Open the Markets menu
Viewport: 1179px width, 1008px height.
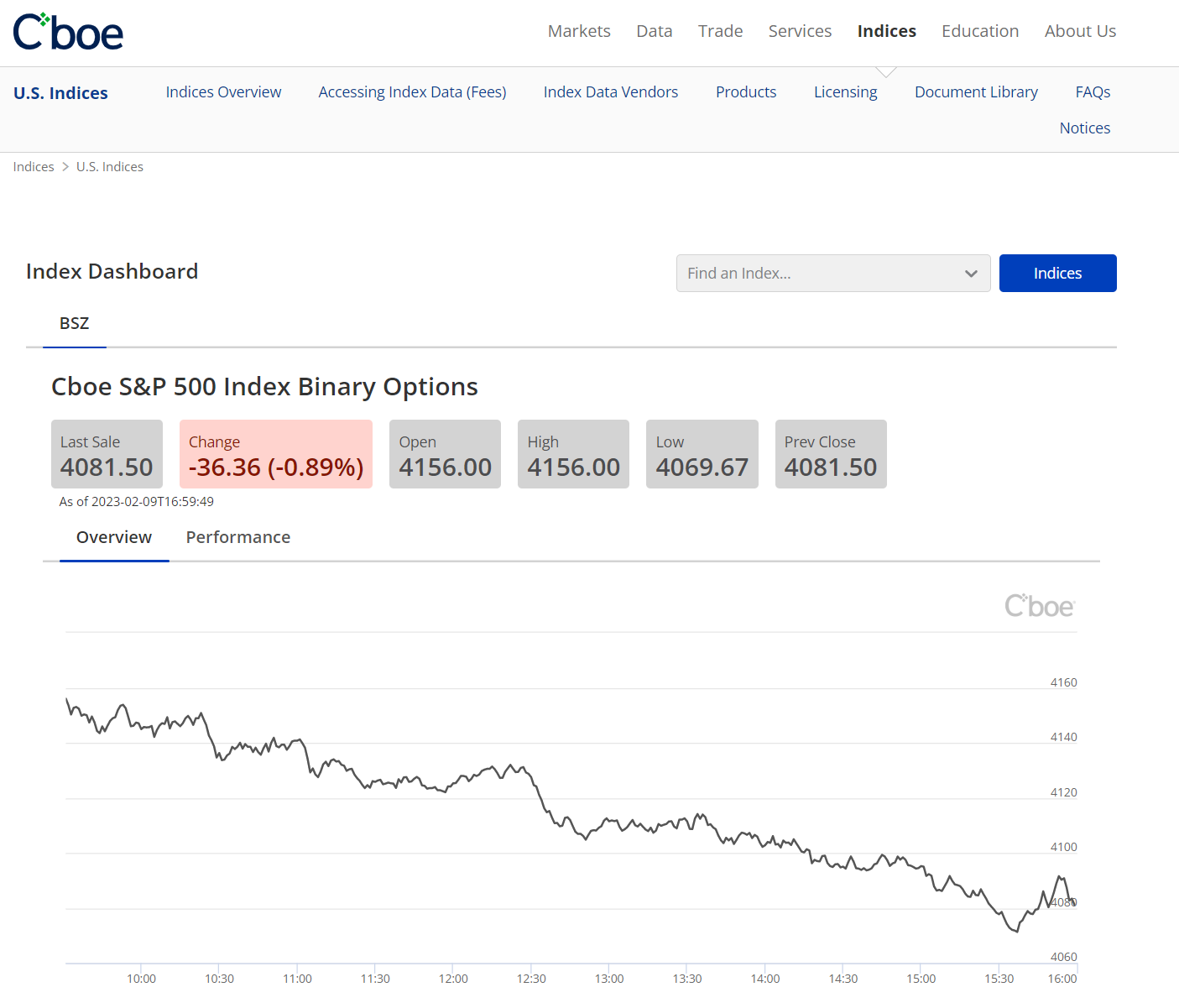[579, 31]
